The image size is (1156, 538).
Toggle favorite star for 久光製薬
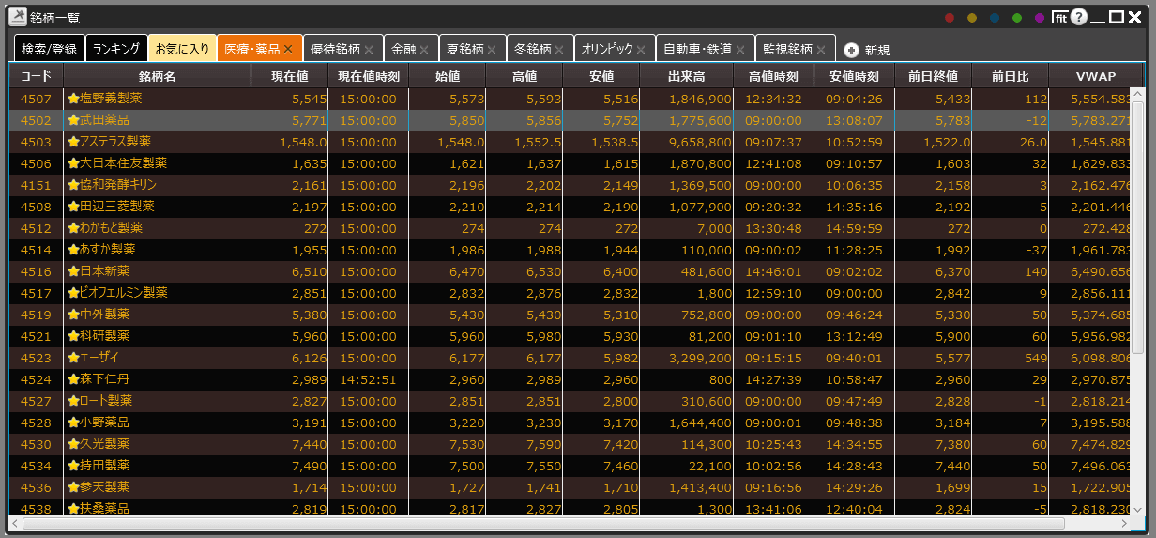coord(73,444)
